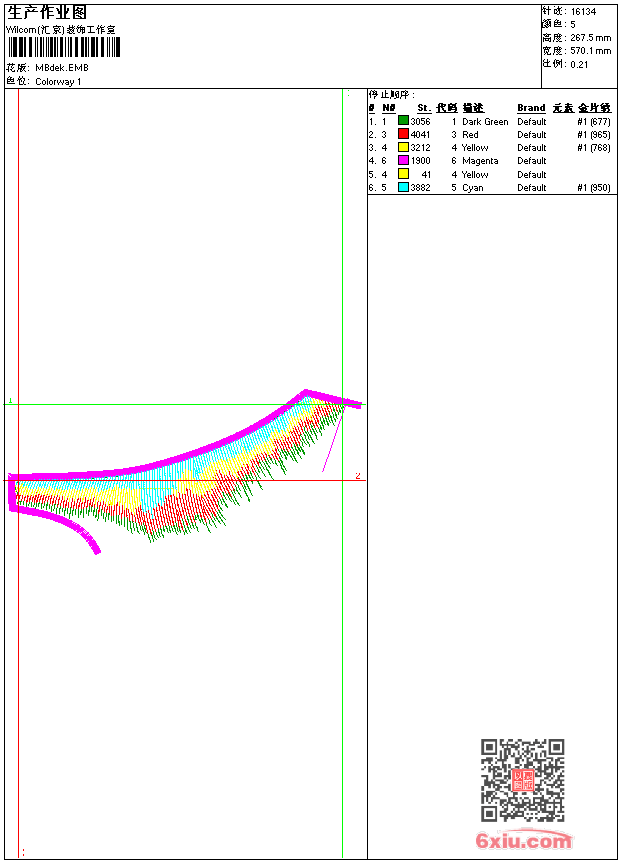Click the 'Colorway 1' label
The height and width of the screenshot is (860, 620).
point(59,82)
